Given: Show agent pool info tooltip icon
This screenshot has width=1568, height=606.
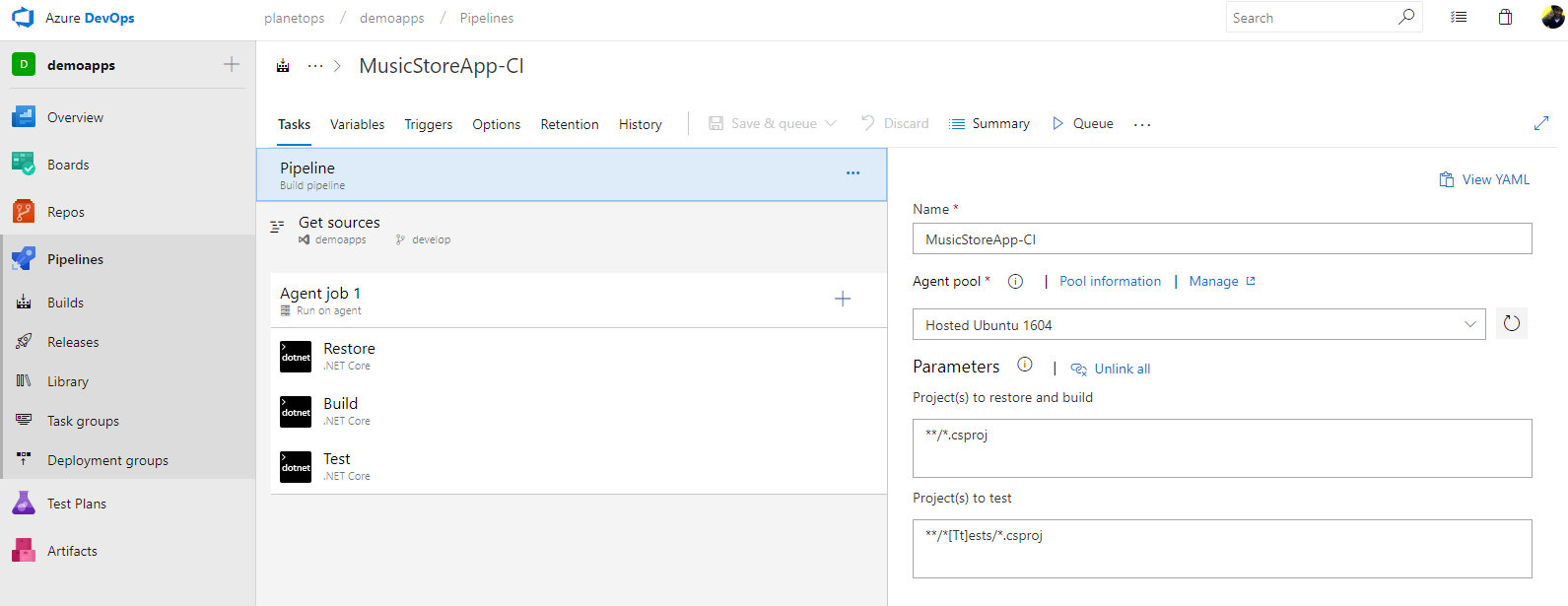Looking at the screenshot, I should (x=1015, y=281).
